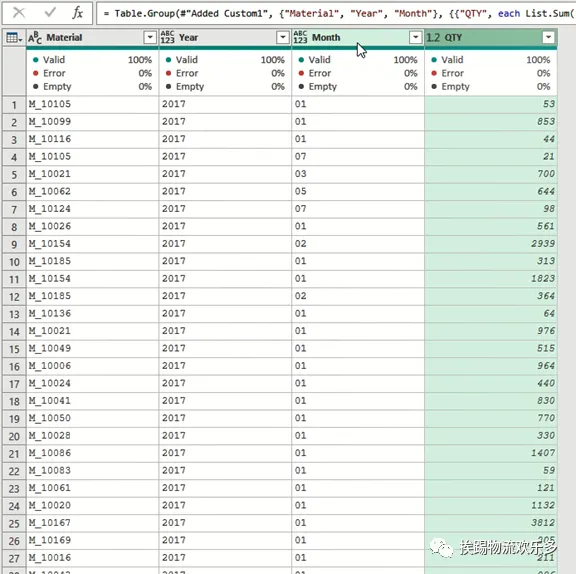Open the Month column filter dropdown

415,37
